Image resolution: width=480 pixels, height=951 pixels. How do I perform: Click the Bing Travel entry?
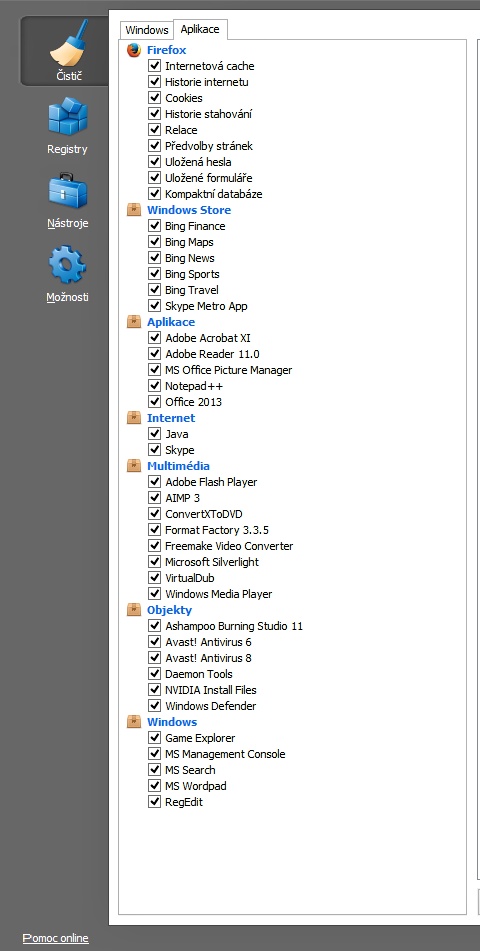pos(192,290)
